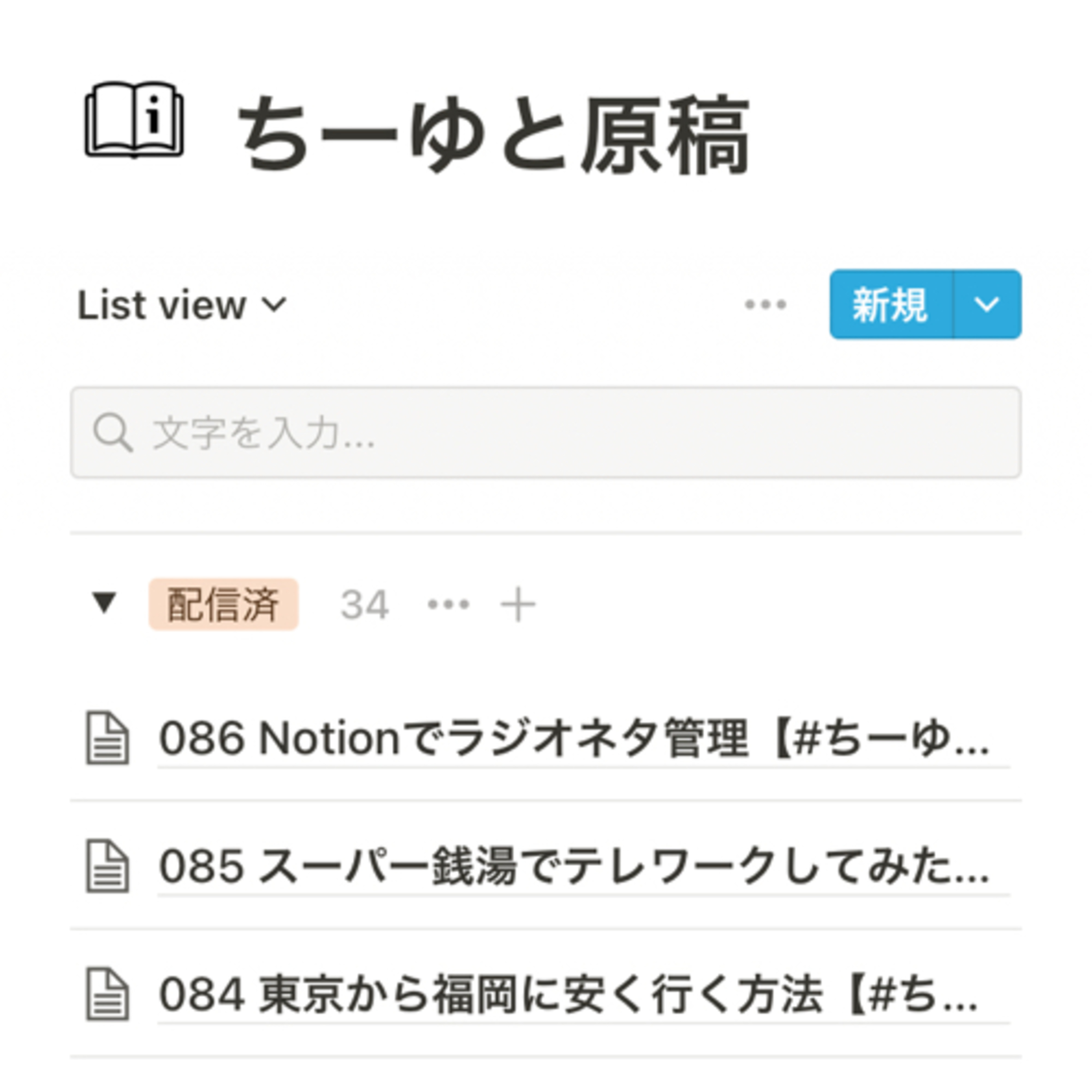Click the blue 新規 button
1092x1092 pixels.
point(891,305)
